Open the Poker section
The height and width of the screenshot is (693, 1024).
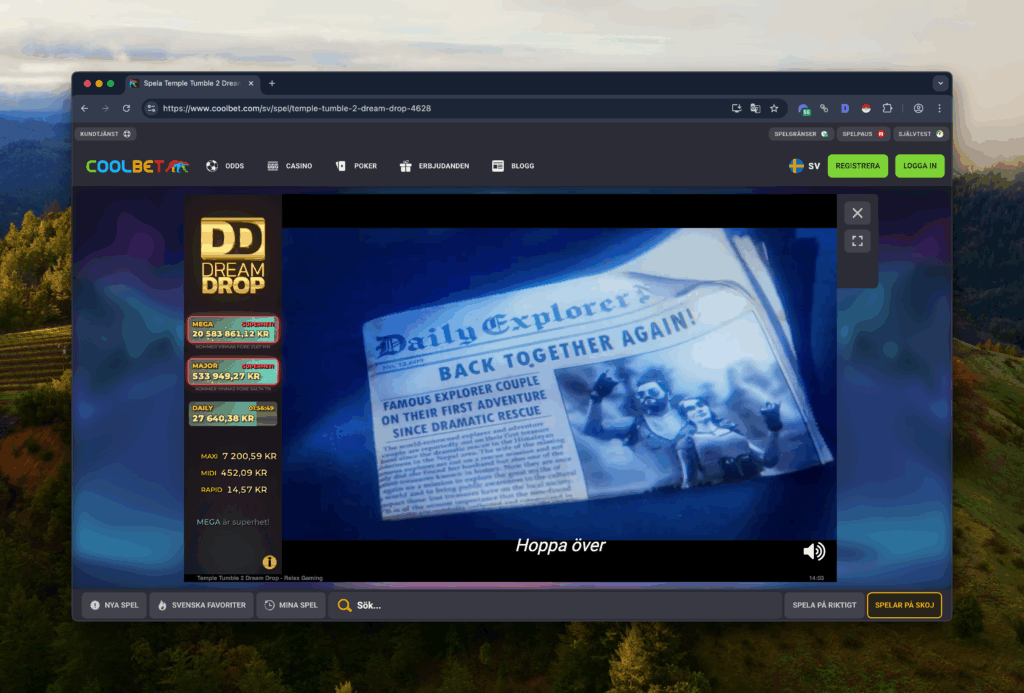click(x=356, y=166)
